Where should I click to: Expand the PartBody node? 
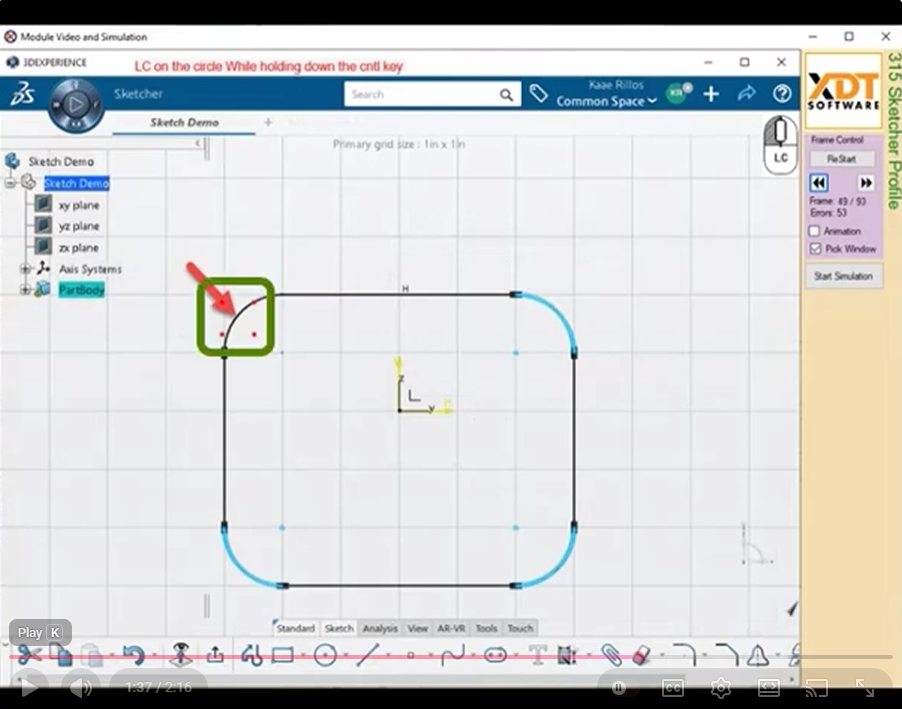tap(25, 289)
